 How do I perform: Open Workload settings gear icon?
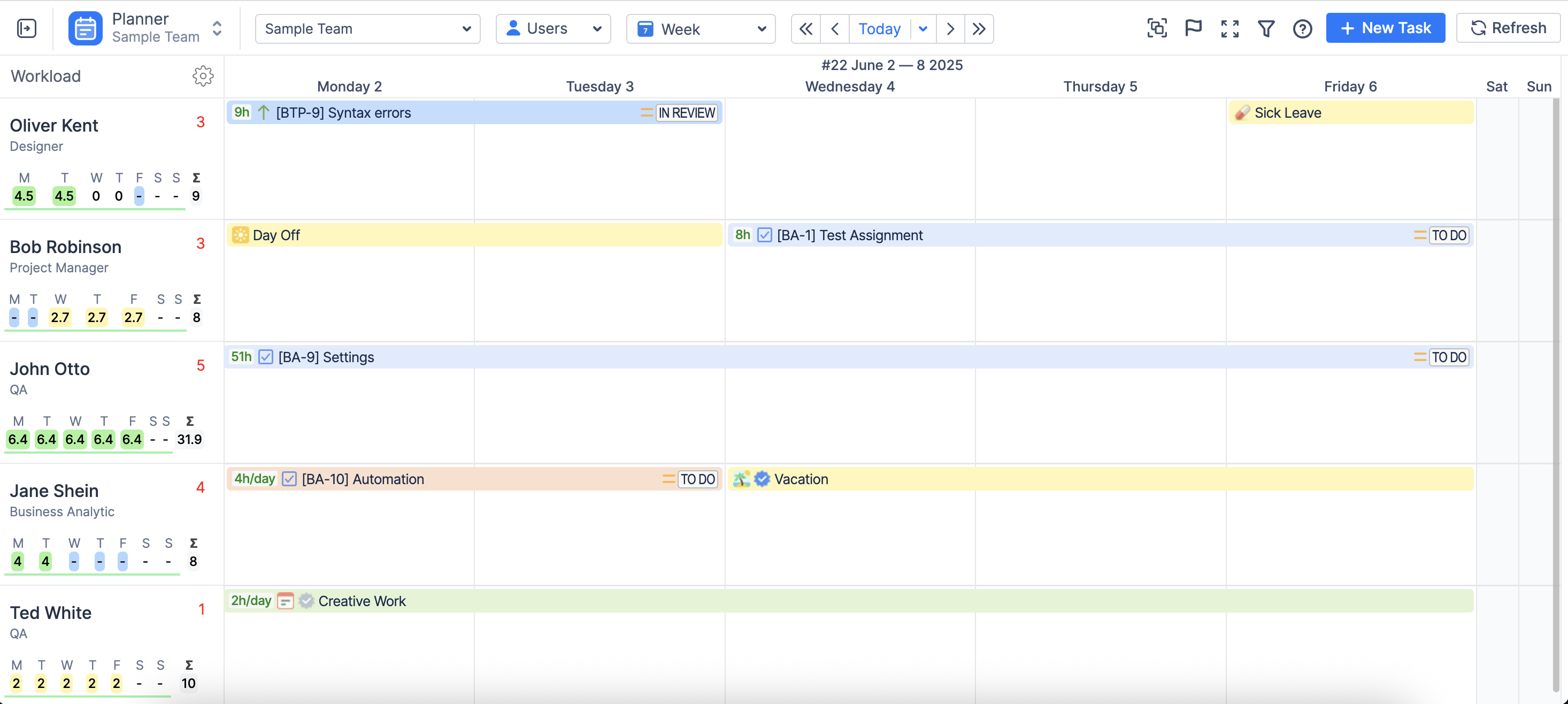pos(203,76)
